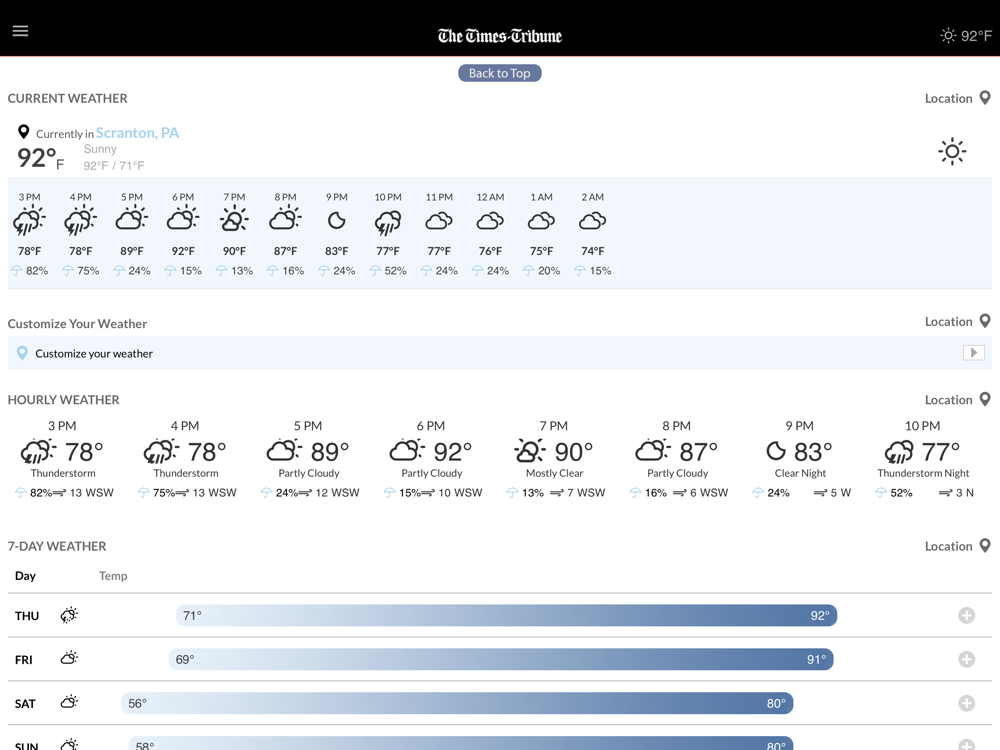
Task: Select the 2 AM cloudy icon in strip
Action: [592, 221]
